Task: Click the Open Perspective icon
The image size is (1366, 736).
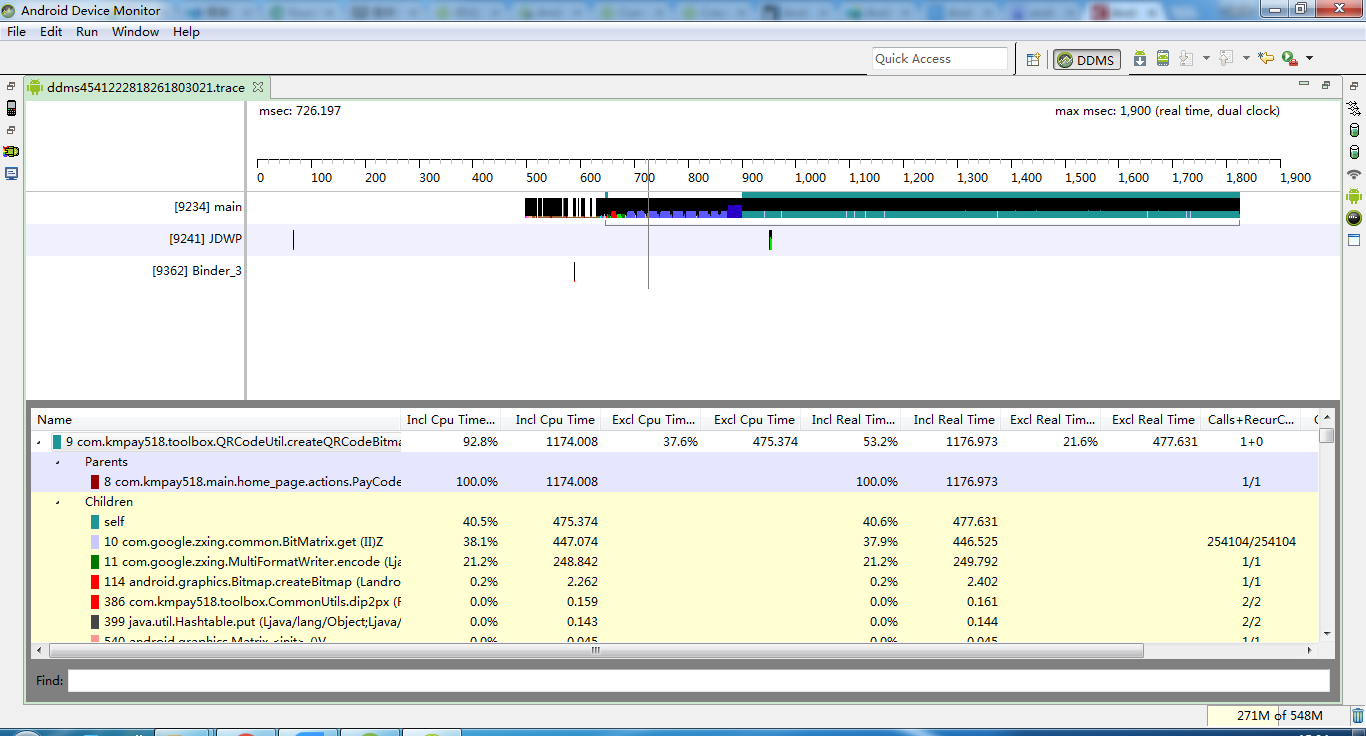Action: pyautogui.click(x=1034, y=60)
